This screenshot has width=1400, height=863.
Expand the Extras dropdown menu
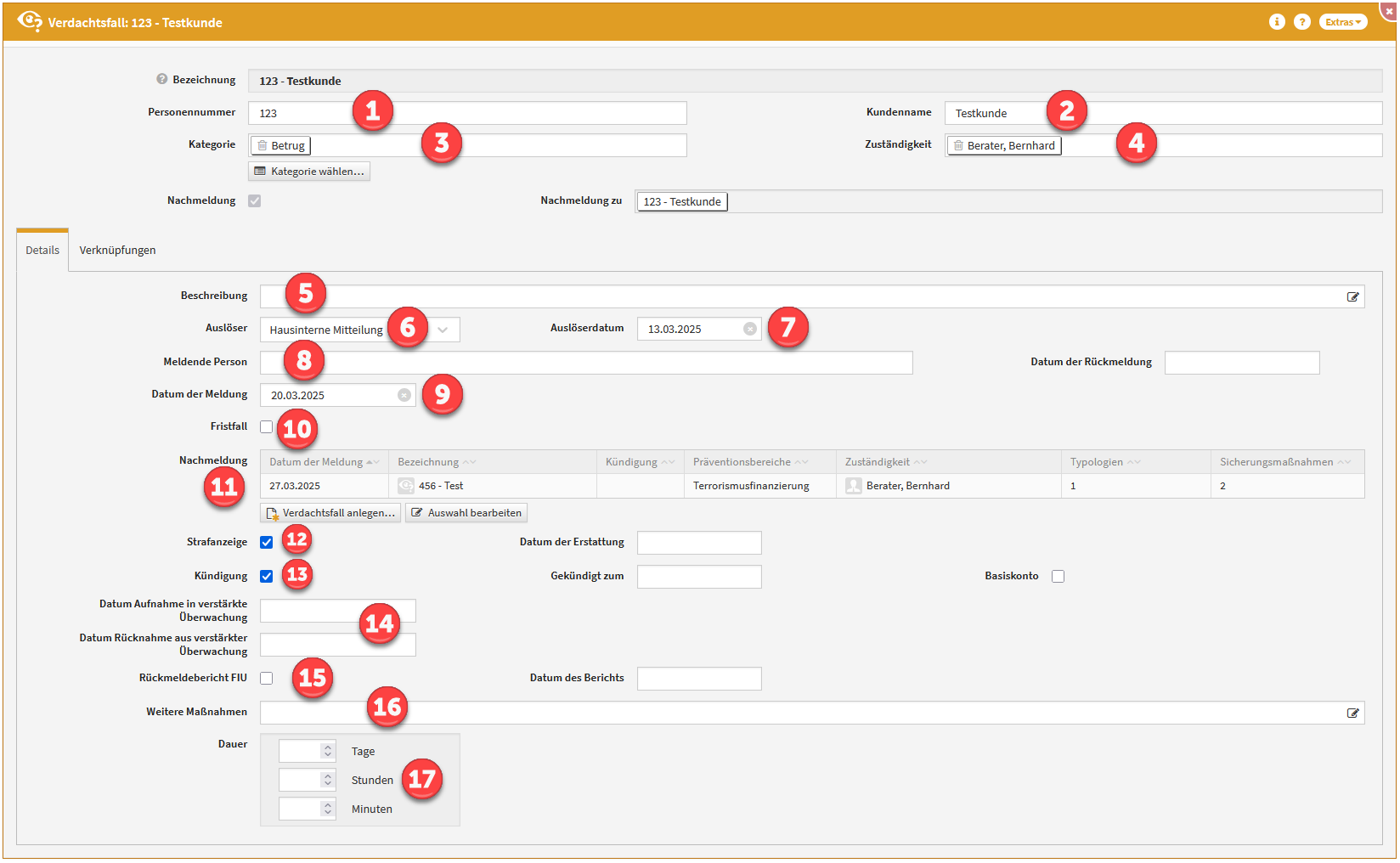1342,22
